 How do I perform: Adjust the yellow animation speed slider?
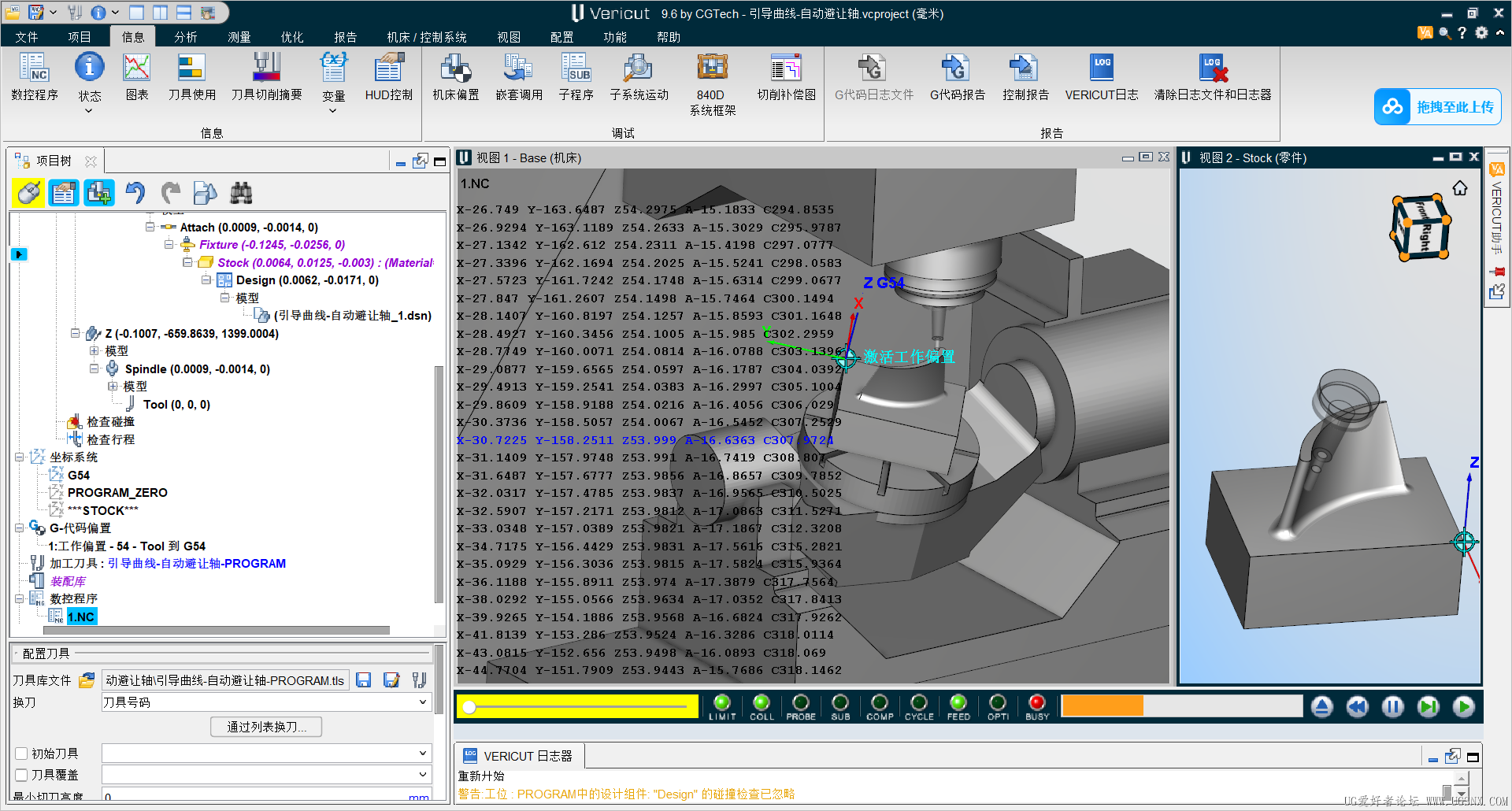tap(577, 706)
